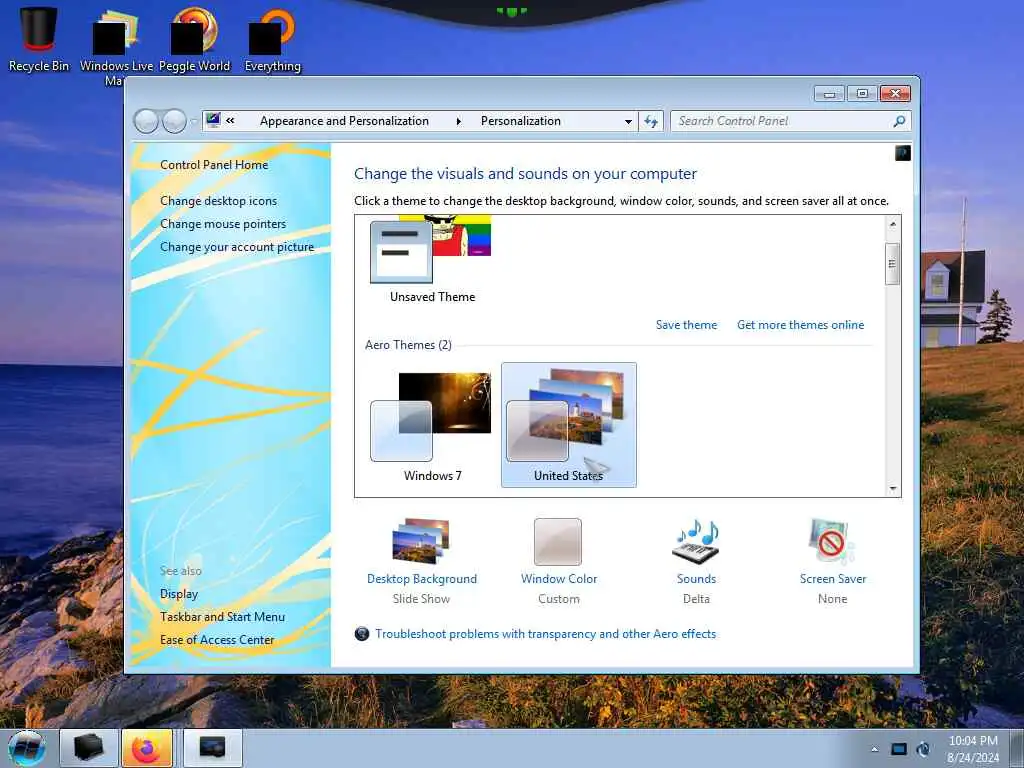Select the United States theme
The height and width of the screenshot is (768, 1024).
pos(568,425)
